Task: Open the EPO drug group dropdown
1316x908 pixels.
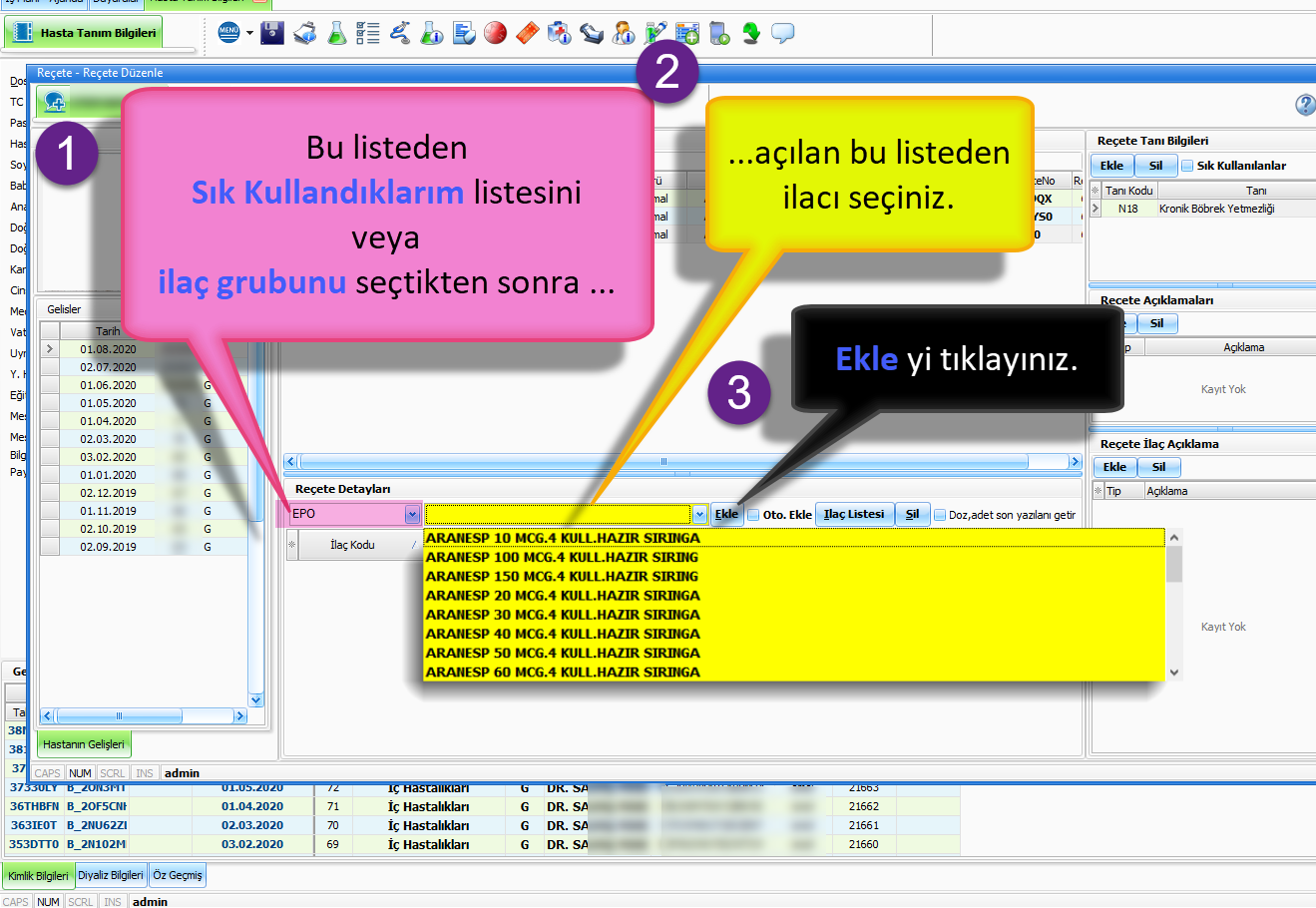Action: 412,514
